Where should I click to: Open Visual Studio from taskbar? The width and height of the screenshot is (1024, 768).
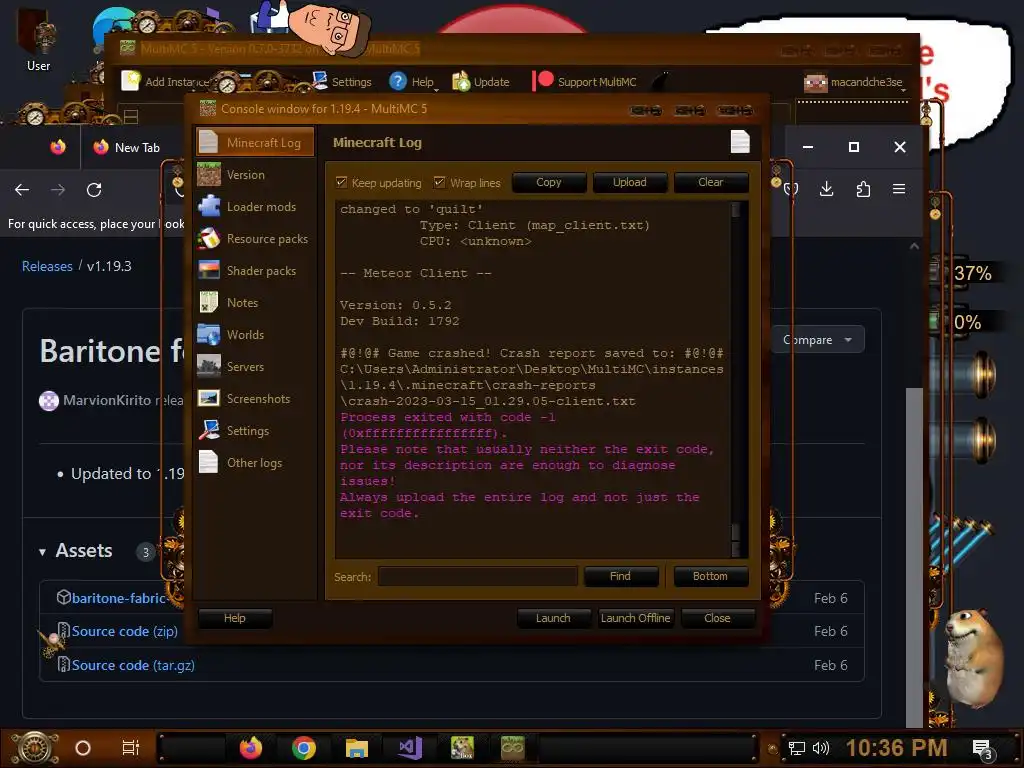click(410, 748)
